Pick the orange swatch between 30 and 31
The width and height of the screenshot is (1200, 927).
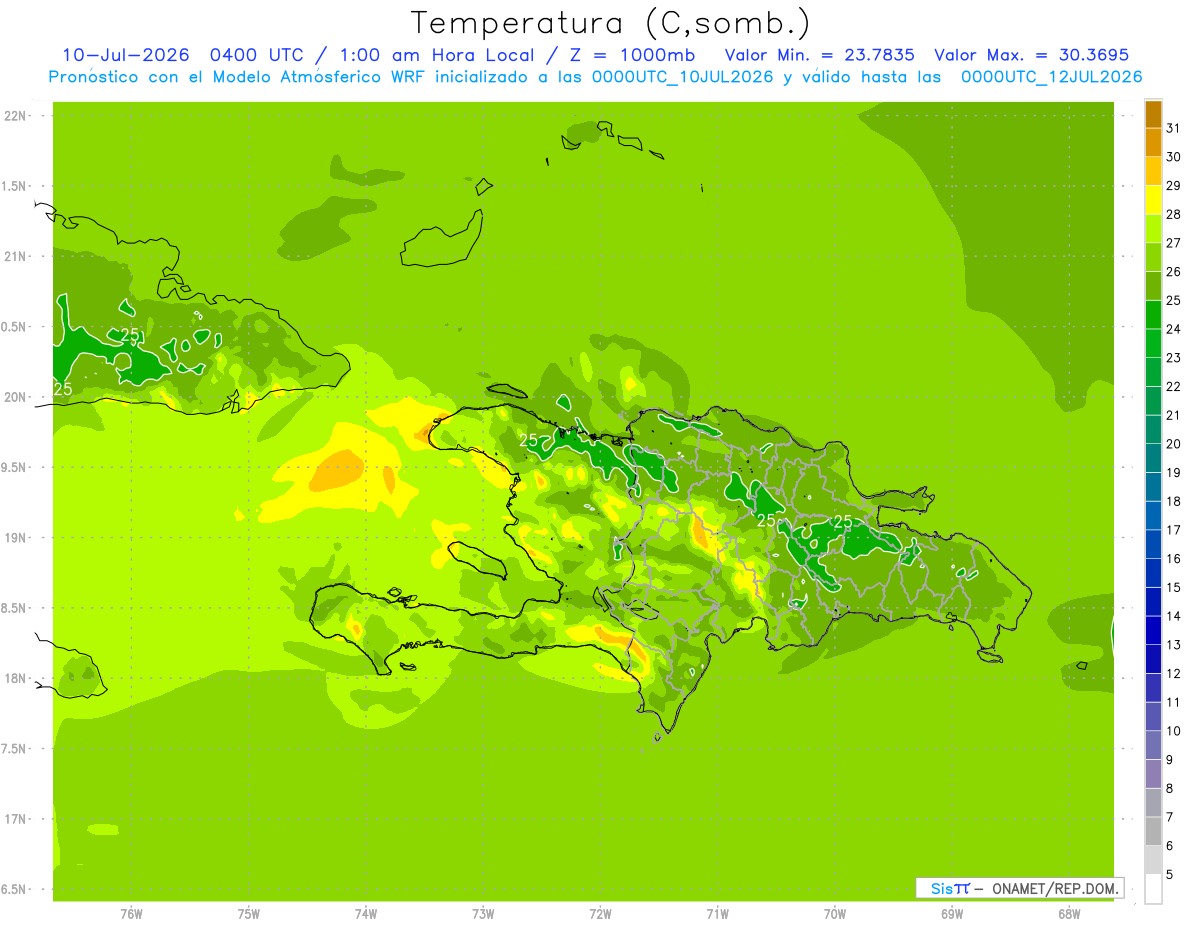click(1153, 142)
